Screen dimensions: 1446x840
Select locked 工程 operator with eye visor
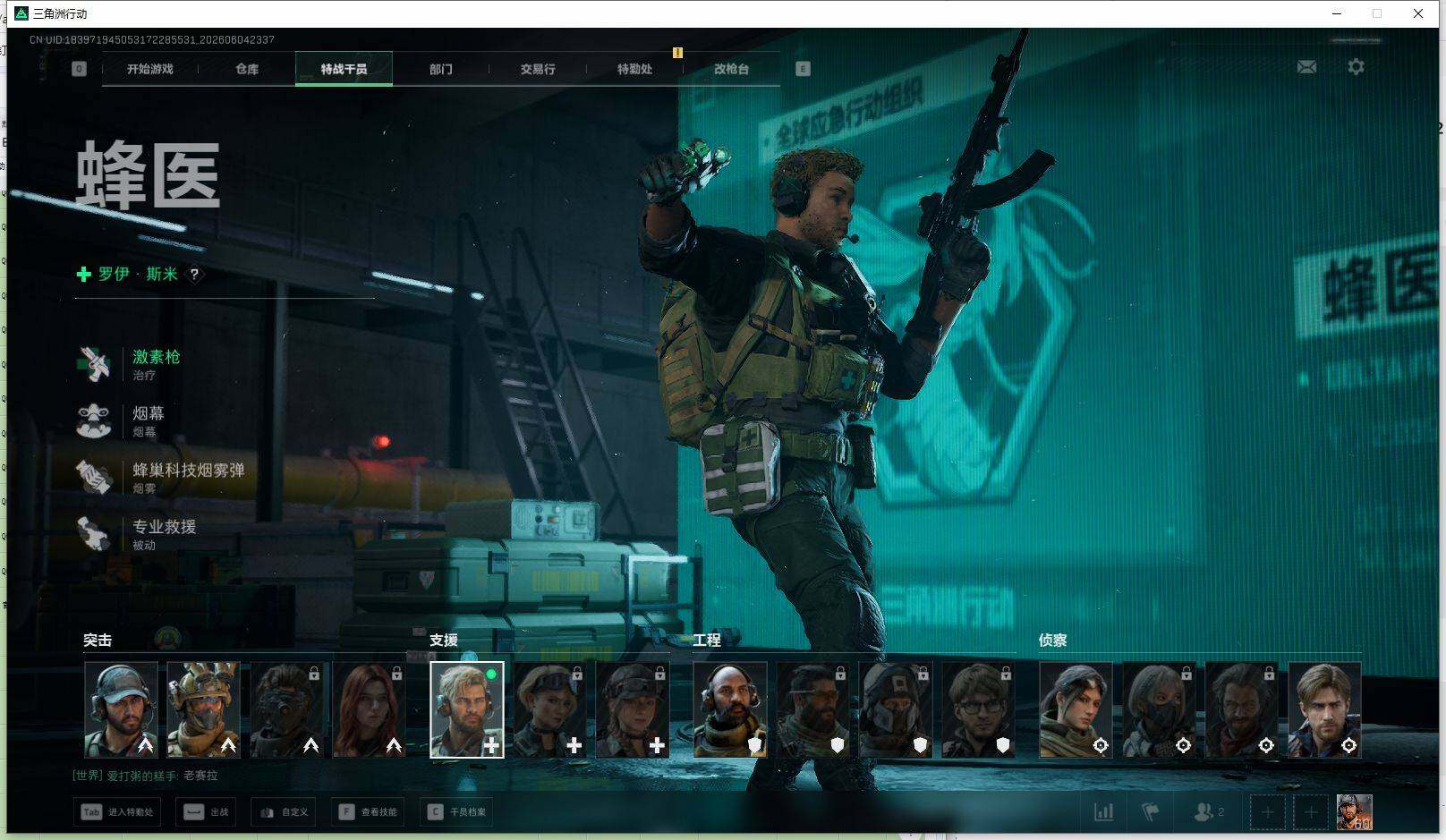pyautogui.click(x=812, y=709)
